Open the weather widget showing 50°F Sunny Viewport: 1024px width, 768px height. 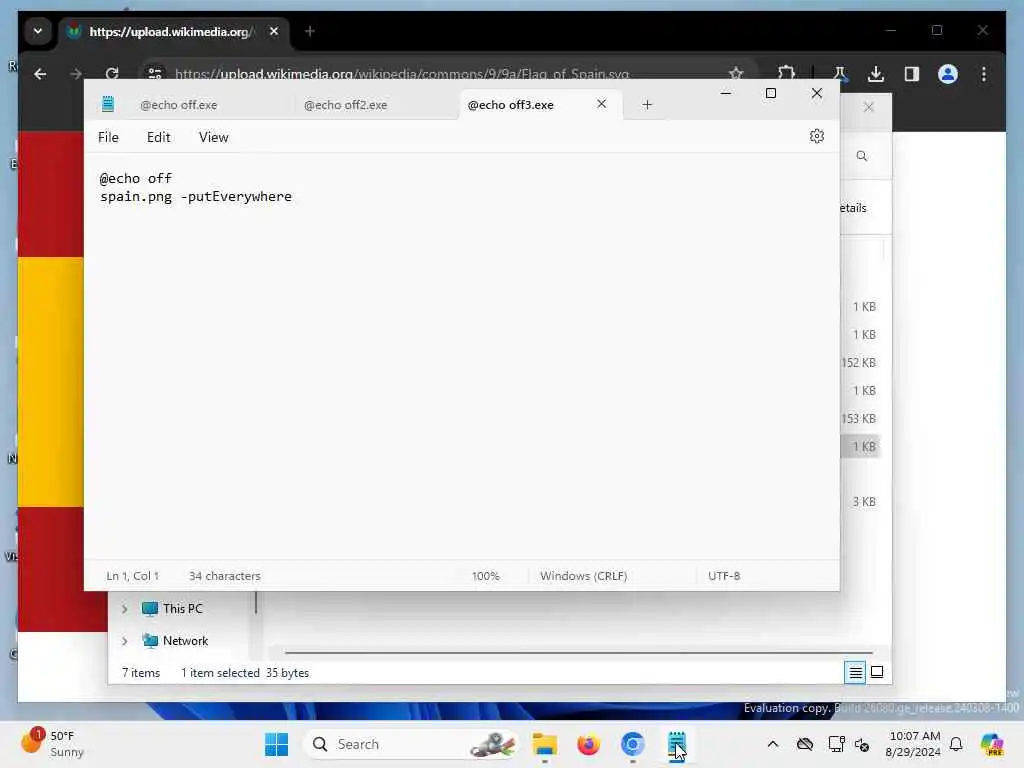pos(52,744)
